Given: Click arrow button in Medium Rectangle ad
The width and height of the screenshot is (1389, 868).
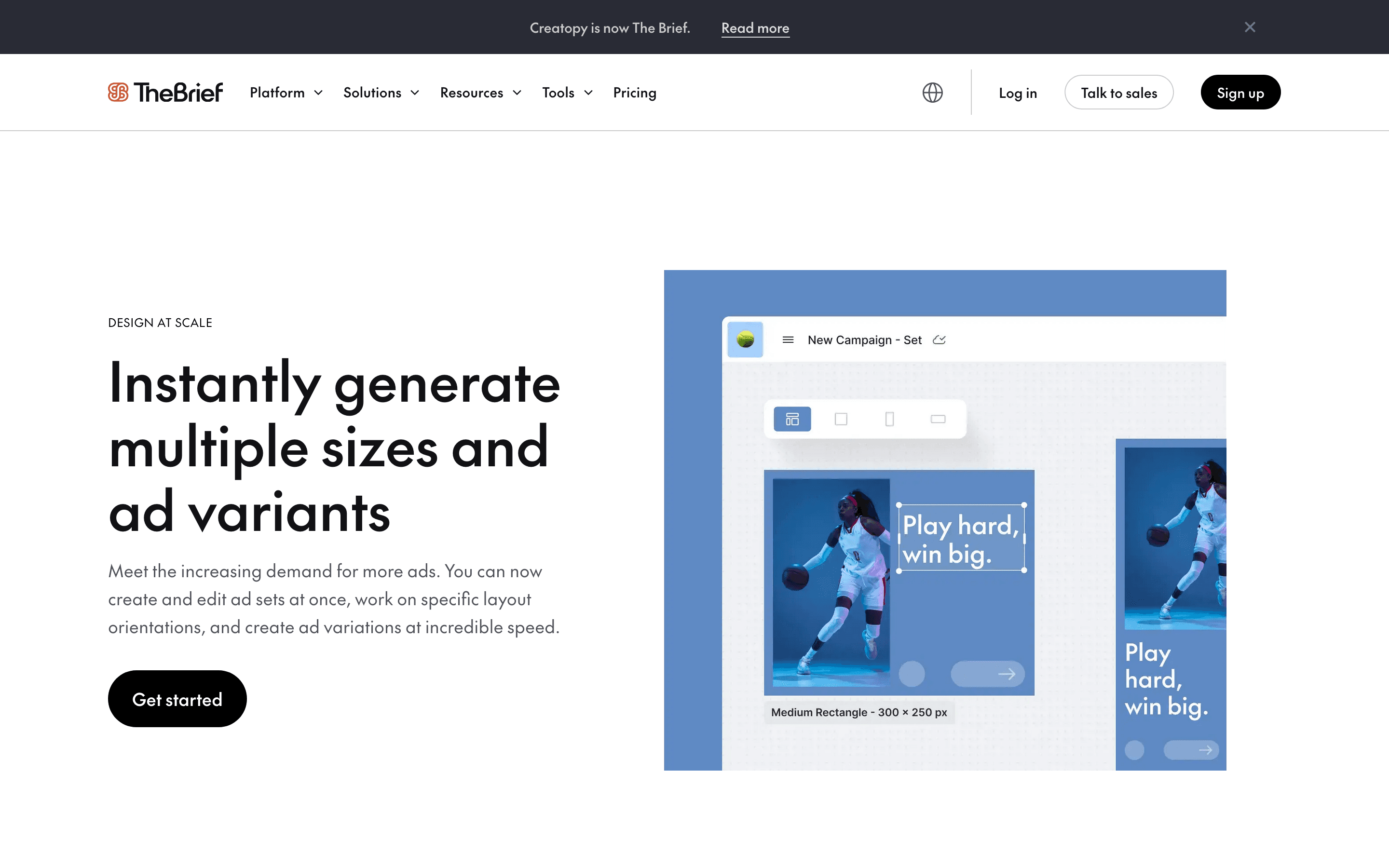Looking at the screenshot, I should pos(988,674).
